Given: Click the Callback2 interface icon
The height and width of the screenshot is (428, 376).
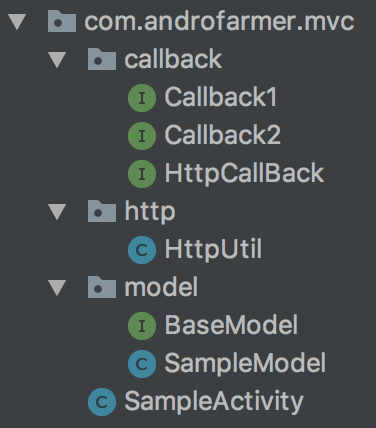Looking at the screenshot, I should [142, 136].
